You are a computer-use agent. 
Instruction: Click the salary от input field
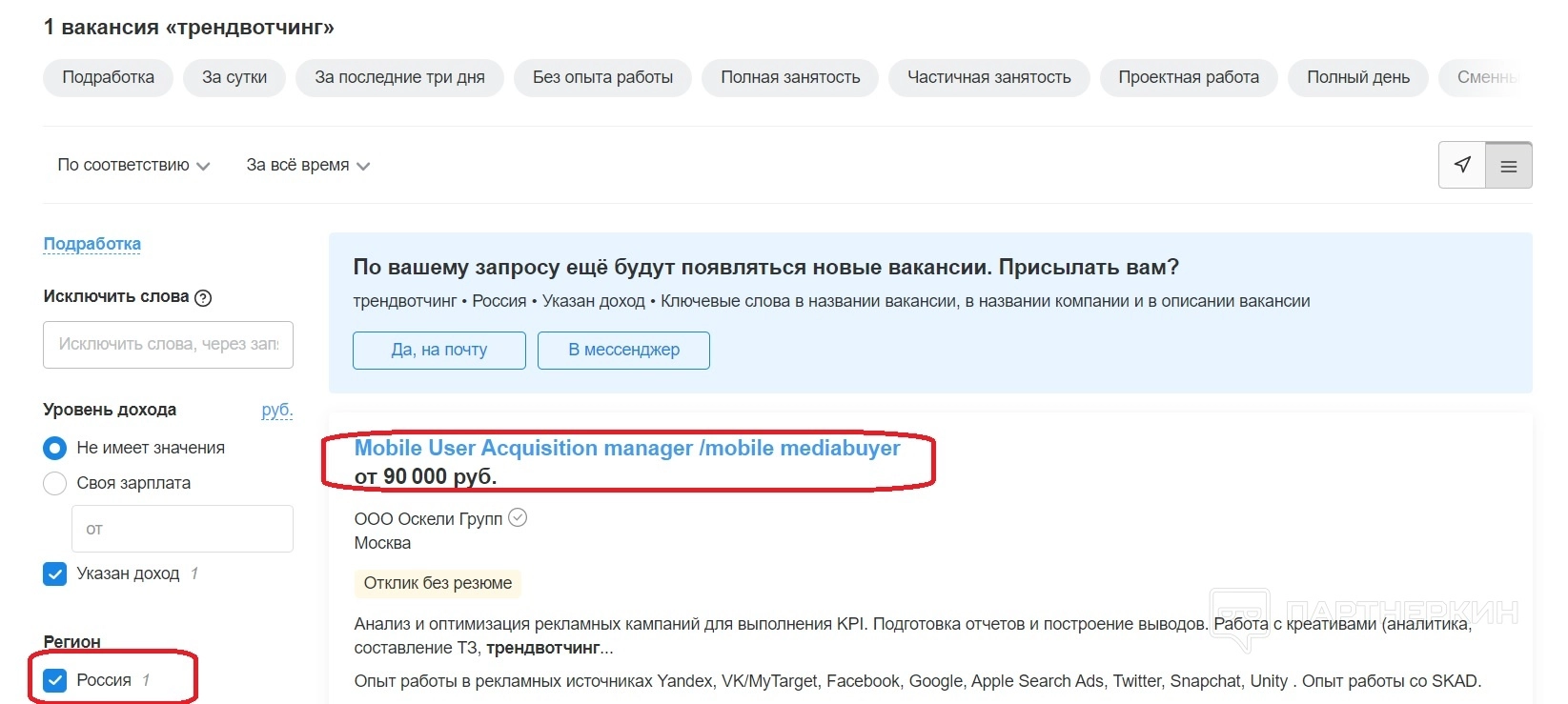coord(182,529)
